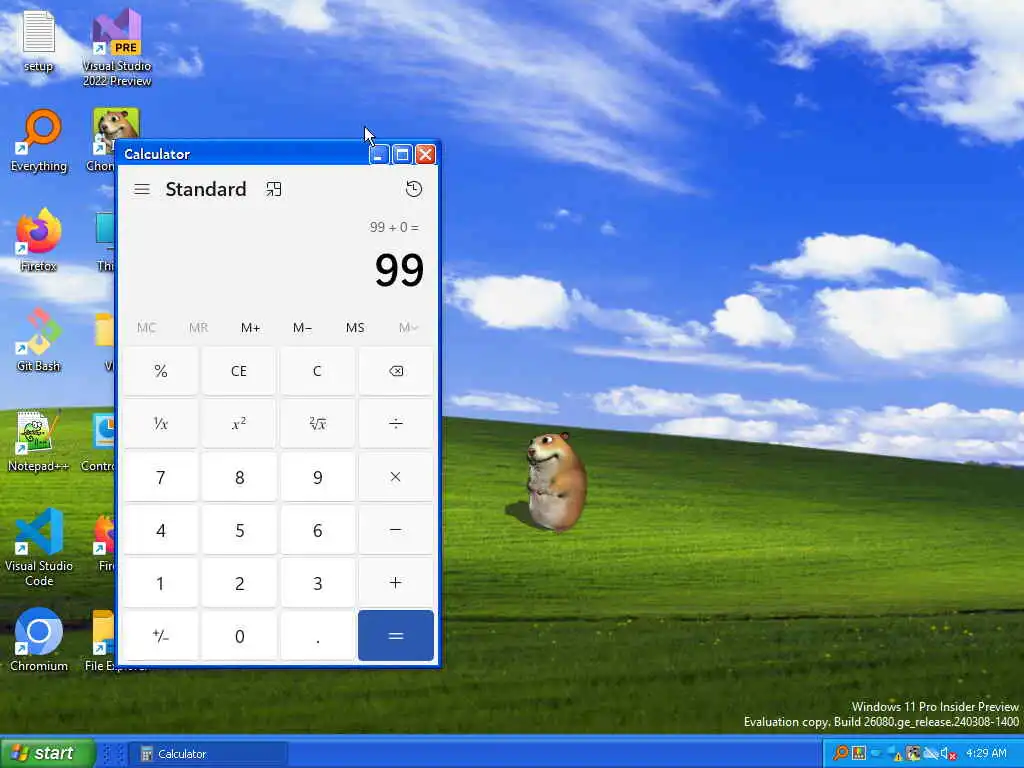
Task: Click digit 0 on keypad
Action: point(239,635)
